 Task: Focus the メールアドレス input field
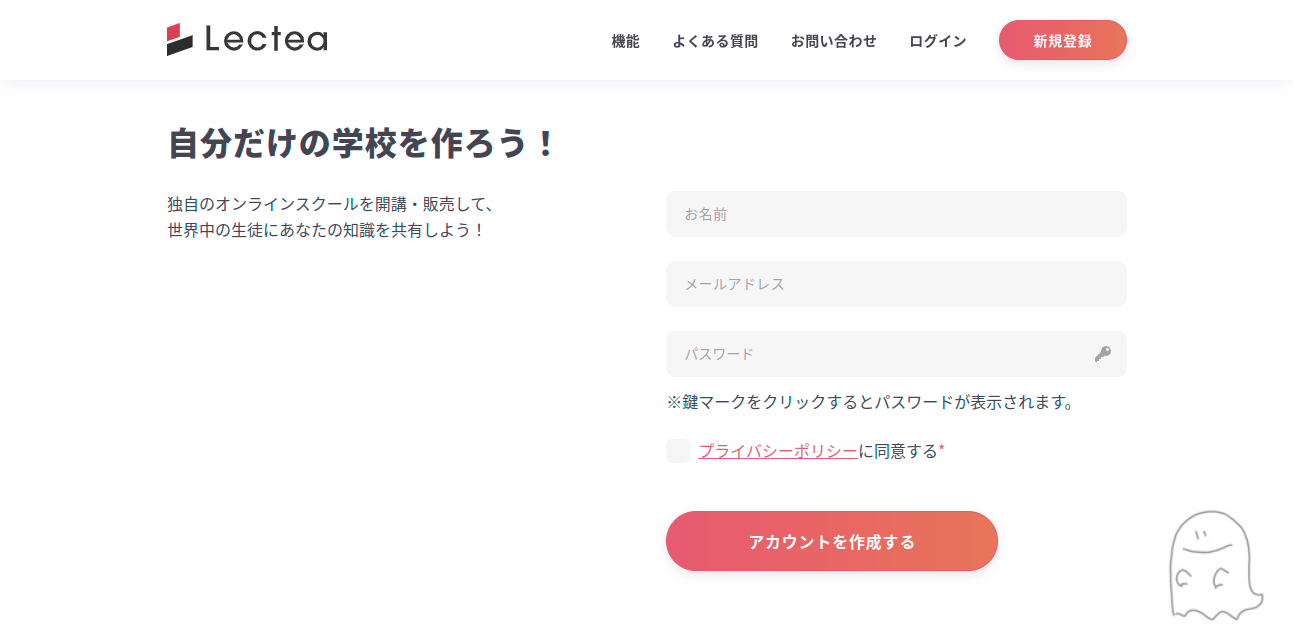pos(896,284)
